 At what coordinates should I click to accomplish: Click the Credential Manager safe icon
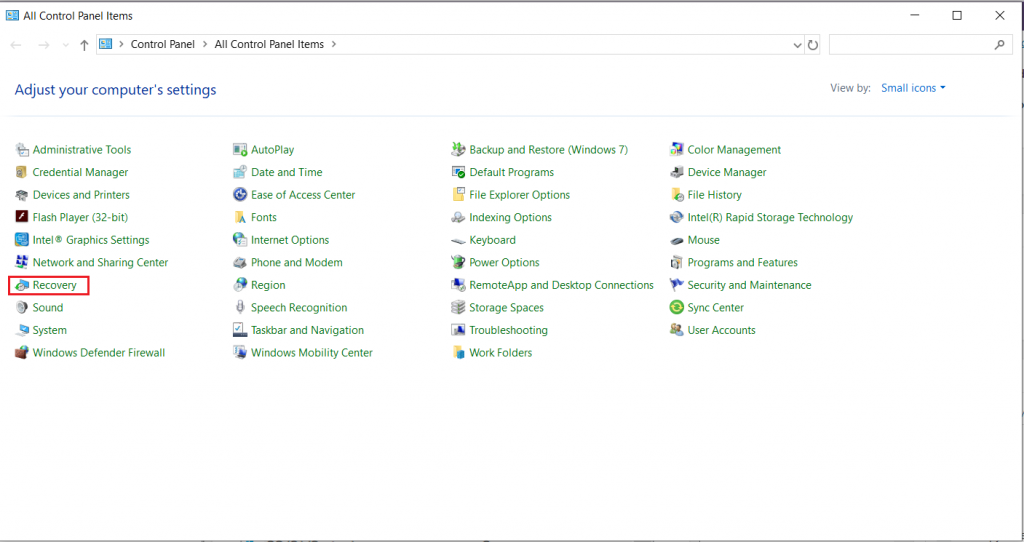[x=22, y=172]
